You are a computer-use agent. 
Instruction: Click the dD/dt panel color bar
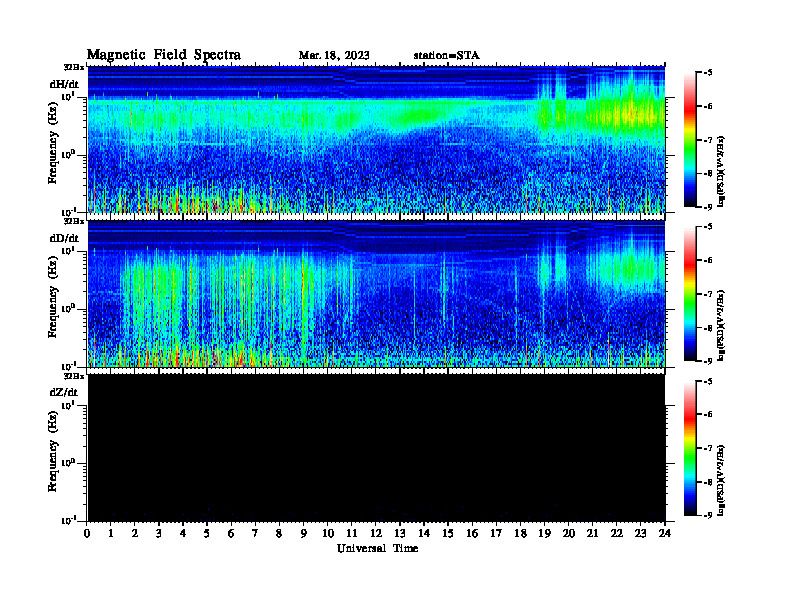coord(690,294)
